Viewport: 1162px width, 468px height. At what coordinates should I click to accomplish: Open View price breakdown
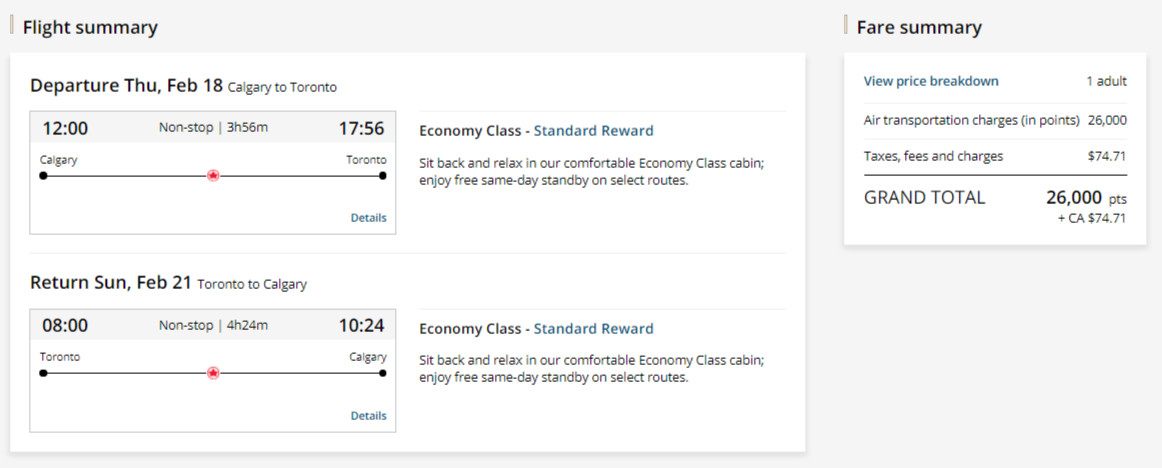(931, 81)
